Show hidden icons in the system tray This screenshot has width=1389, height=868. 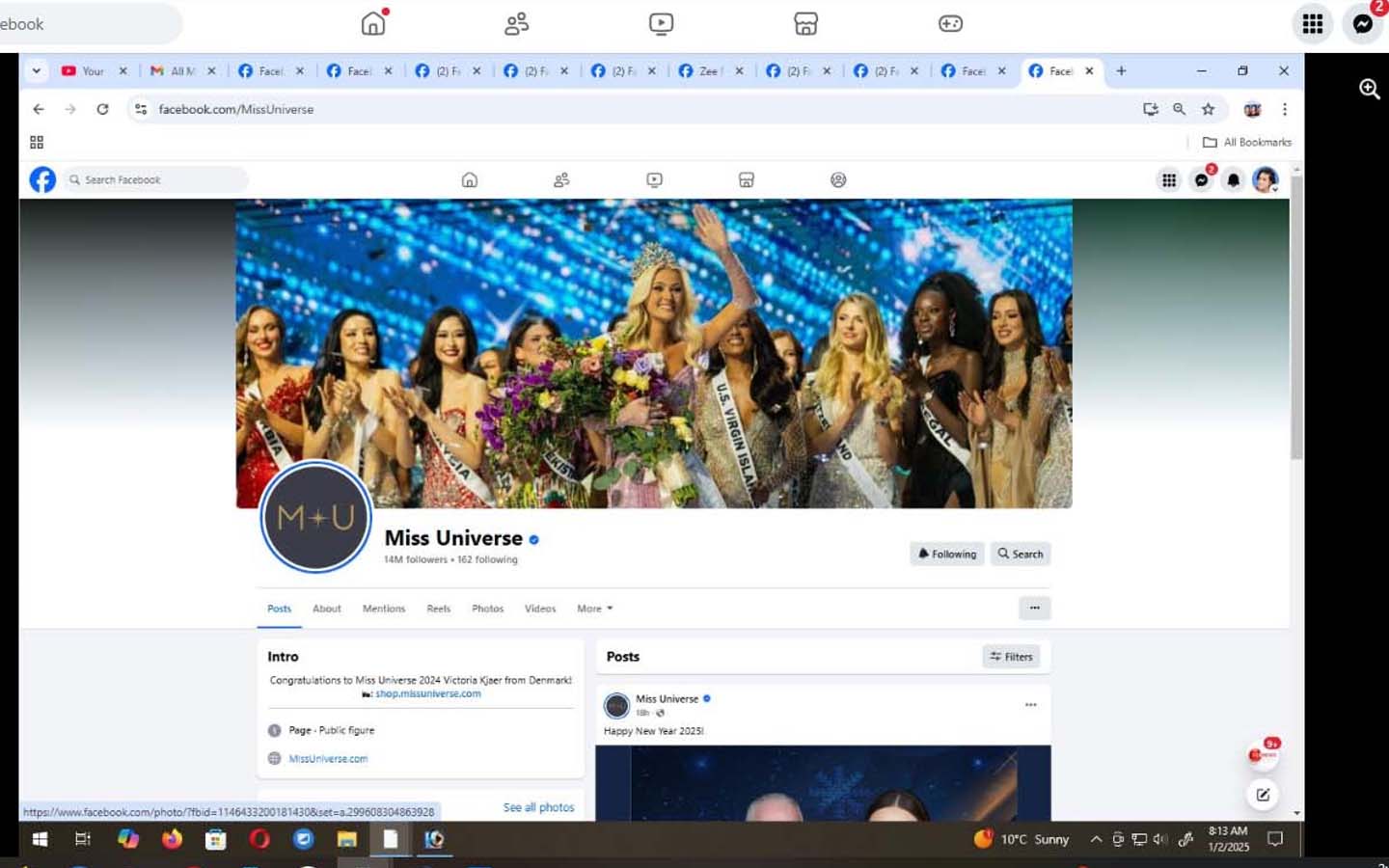click(1096, 839)
